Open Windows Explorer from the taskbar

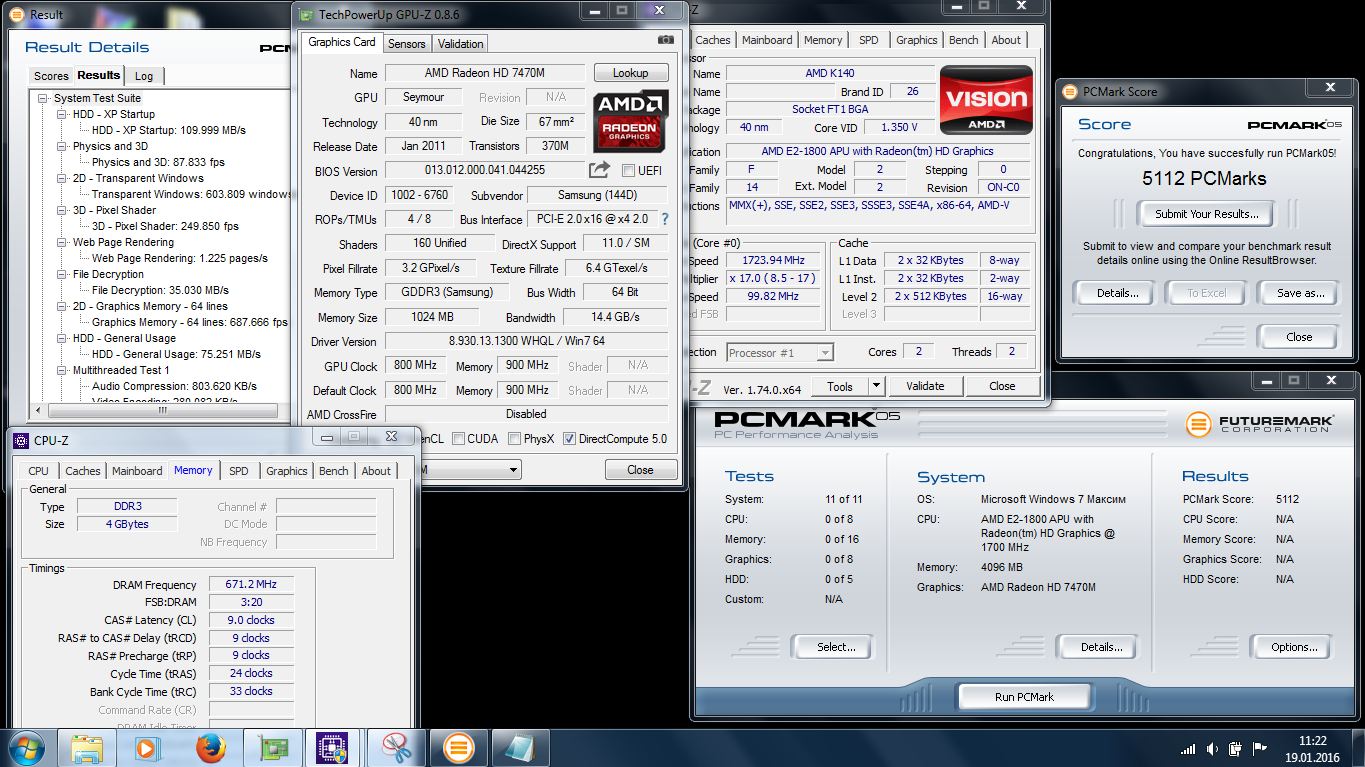click(87, 748)
